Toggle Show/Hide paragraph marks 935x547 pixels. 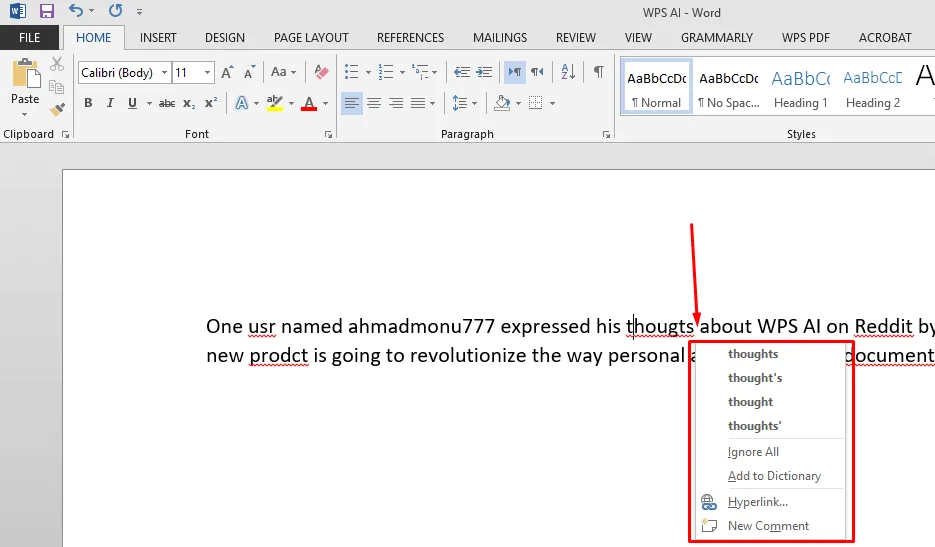598,72
